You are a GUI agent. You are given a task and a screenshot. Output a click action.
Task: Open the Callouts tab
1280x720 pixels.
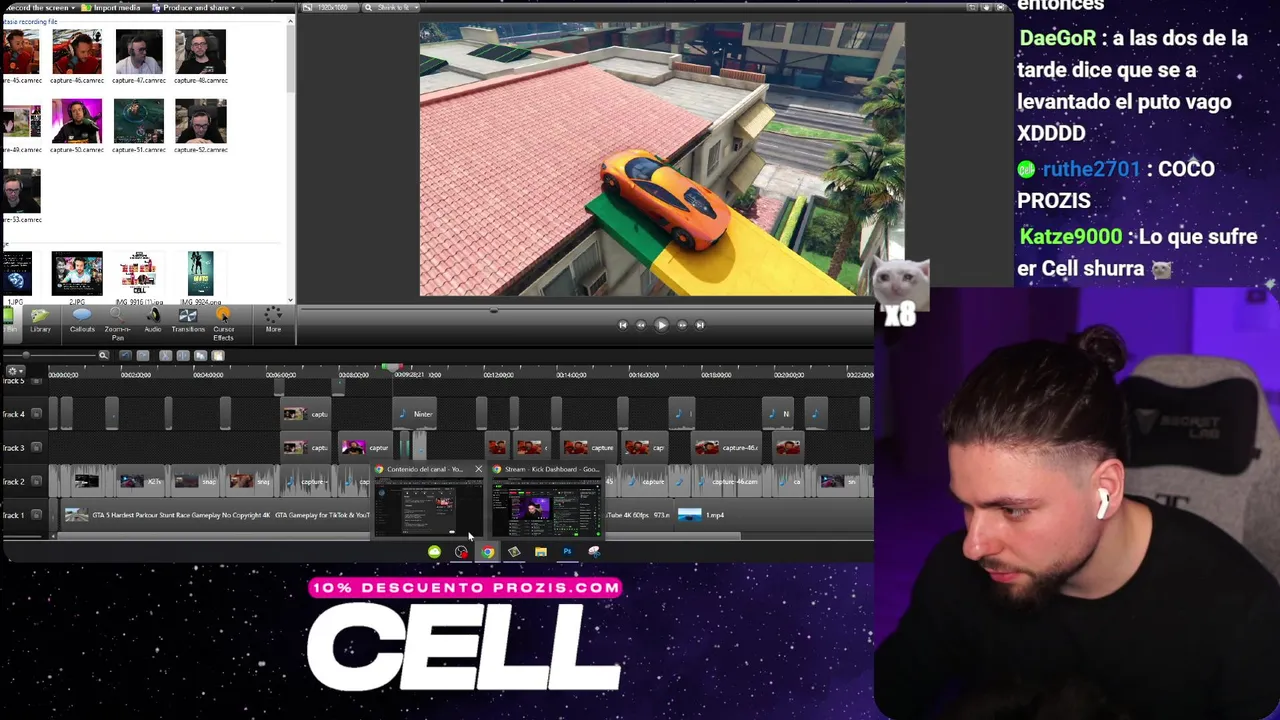click(x=82, y=320)
